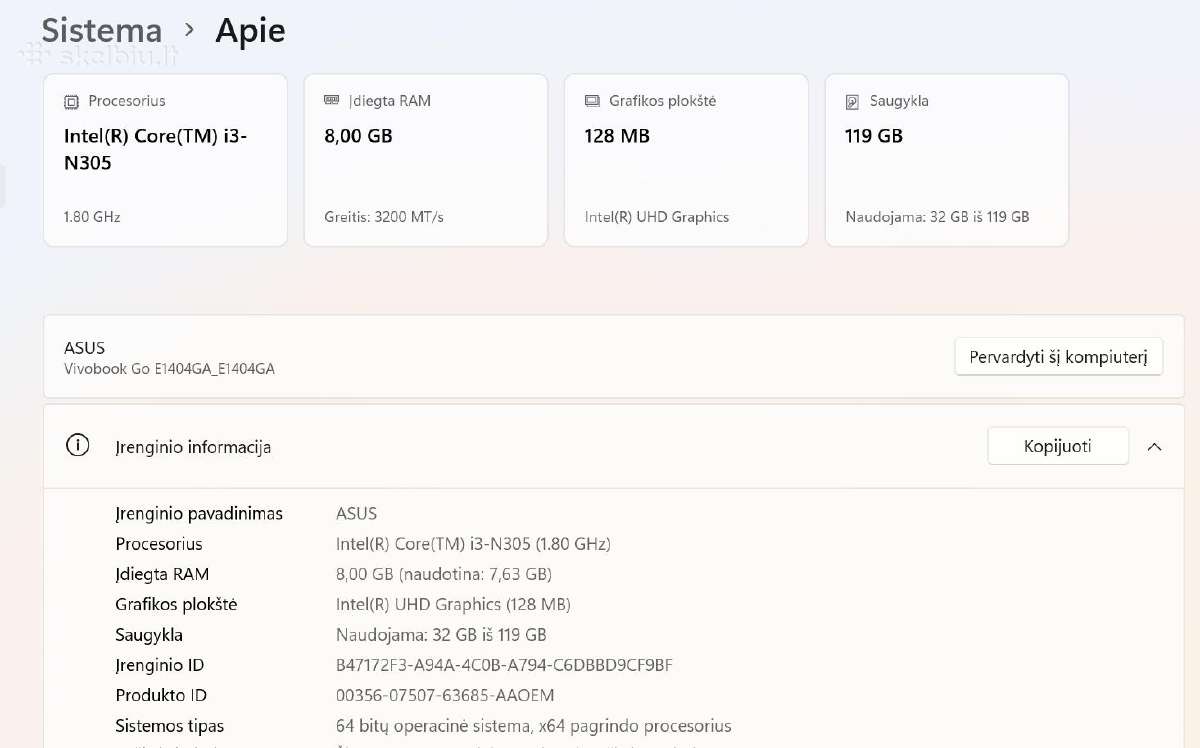The image size is (1200, 748).
Task: Click the Produkto ID label
Action: [x=161, y=695]
